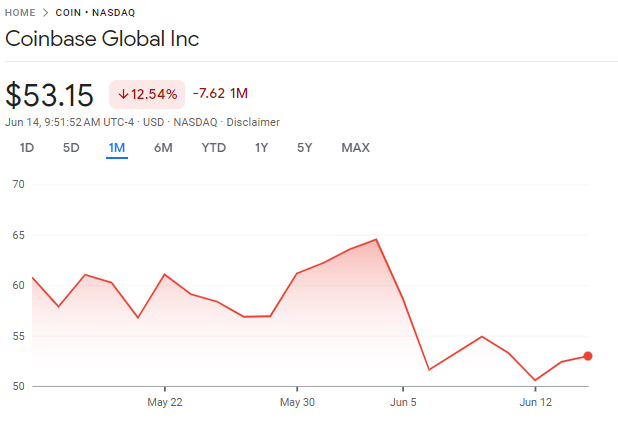
Task: Select the 1Y range tab
Action: click(261, 148)
